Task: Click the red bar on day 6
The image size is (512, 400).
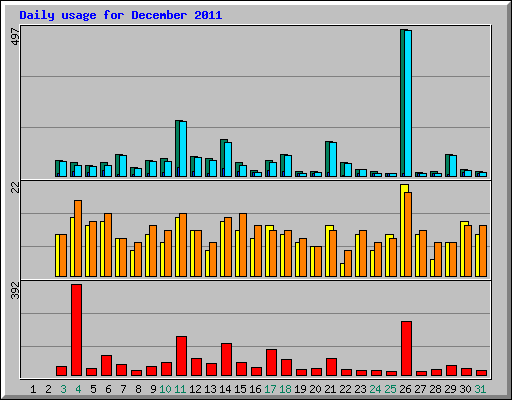Action: [x=106, y=366]
